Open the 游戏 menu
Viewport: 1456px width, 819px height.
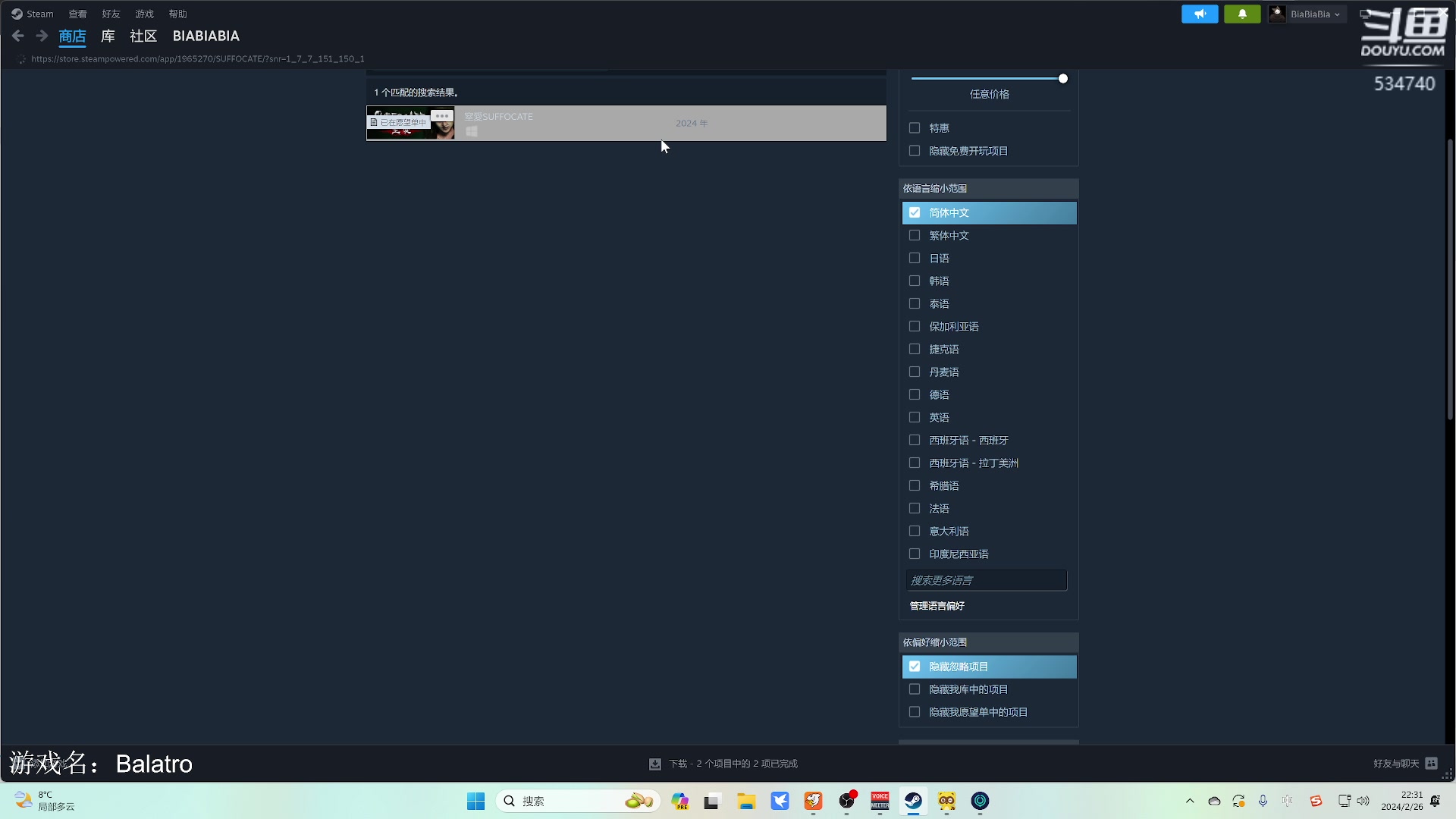point(144,14)
